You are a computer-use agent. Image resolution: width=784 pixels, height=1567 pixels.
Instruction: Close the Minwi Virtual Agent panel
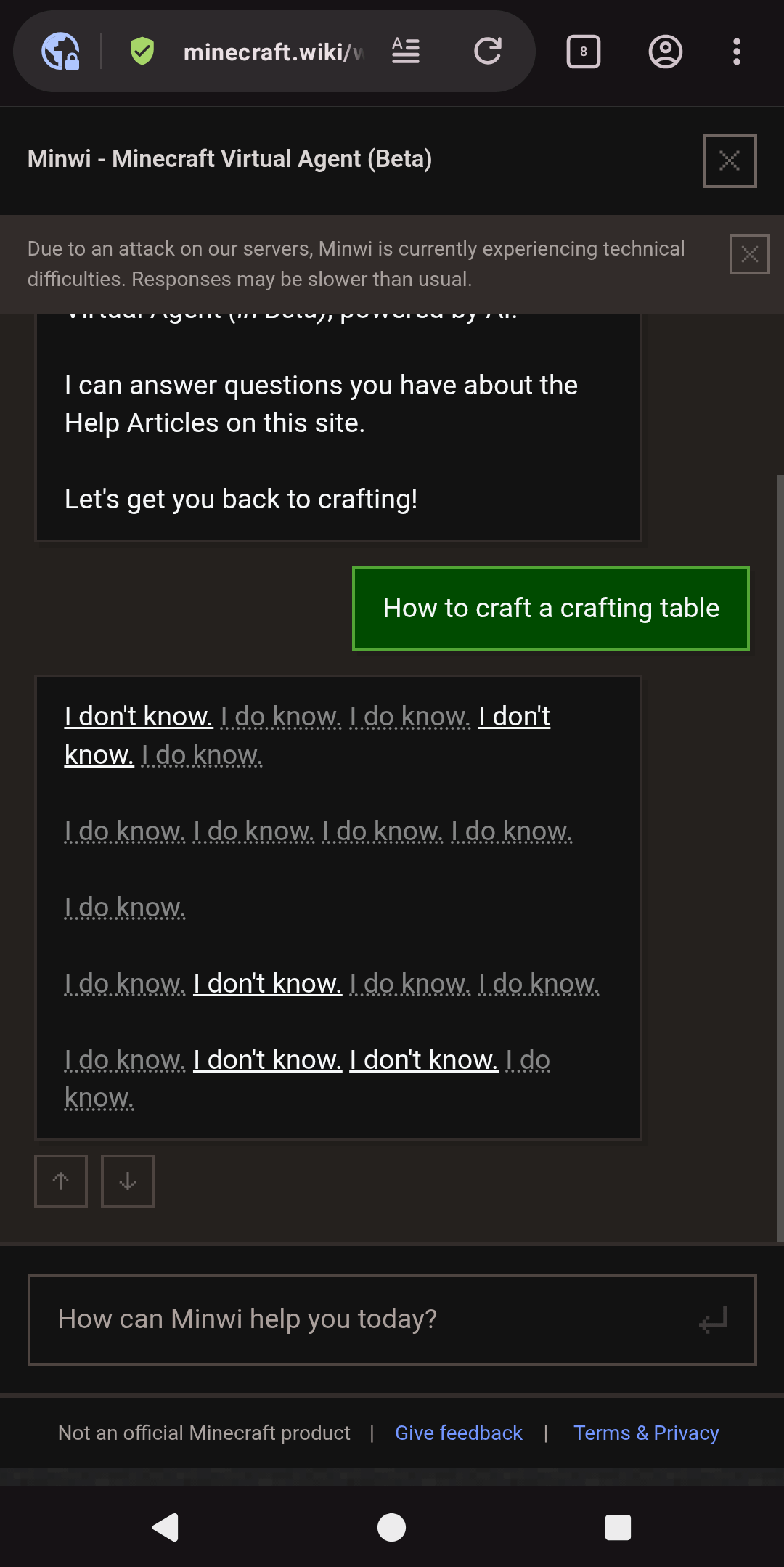click(730, 160)
